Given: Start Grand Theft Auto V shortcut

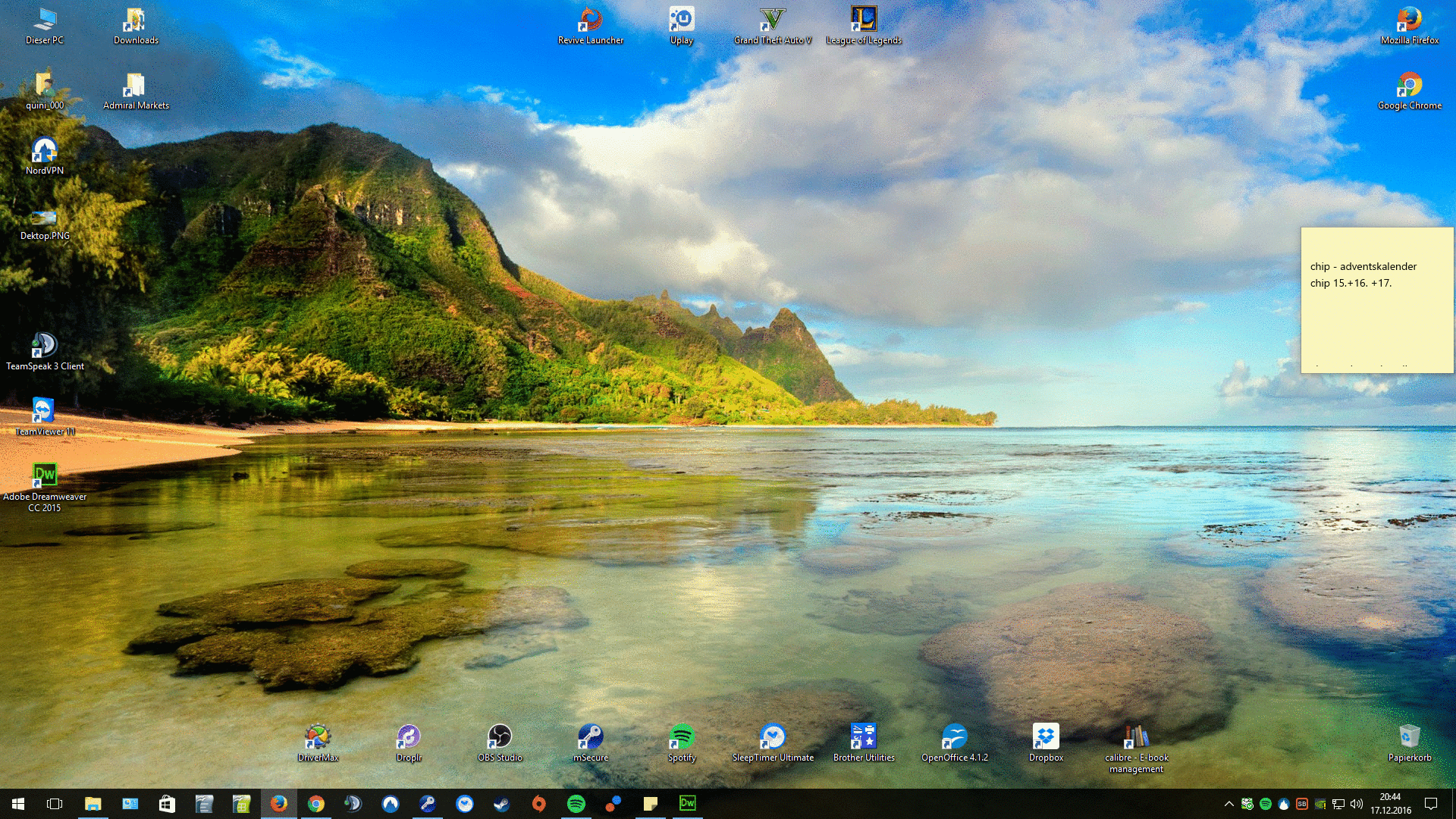Looking at the screenshot, I should (773, 27).
